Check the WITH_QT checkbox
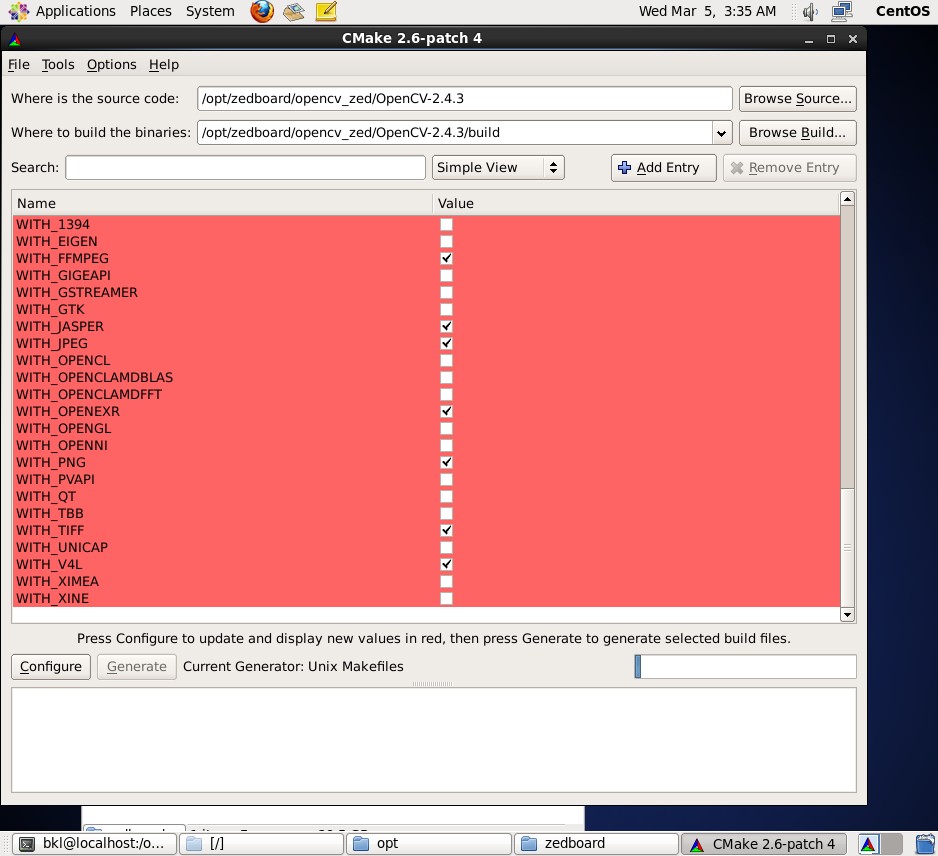 click(x=446, y=496)
